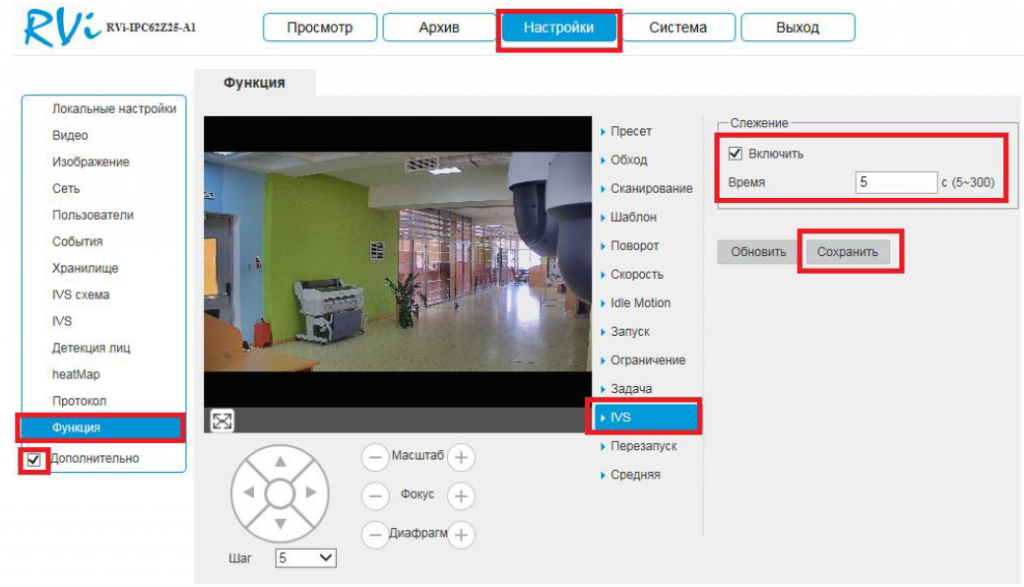Click the plus button next to Диафрагма
This screenshot has height=587, width=1024.
pos(460,534)
